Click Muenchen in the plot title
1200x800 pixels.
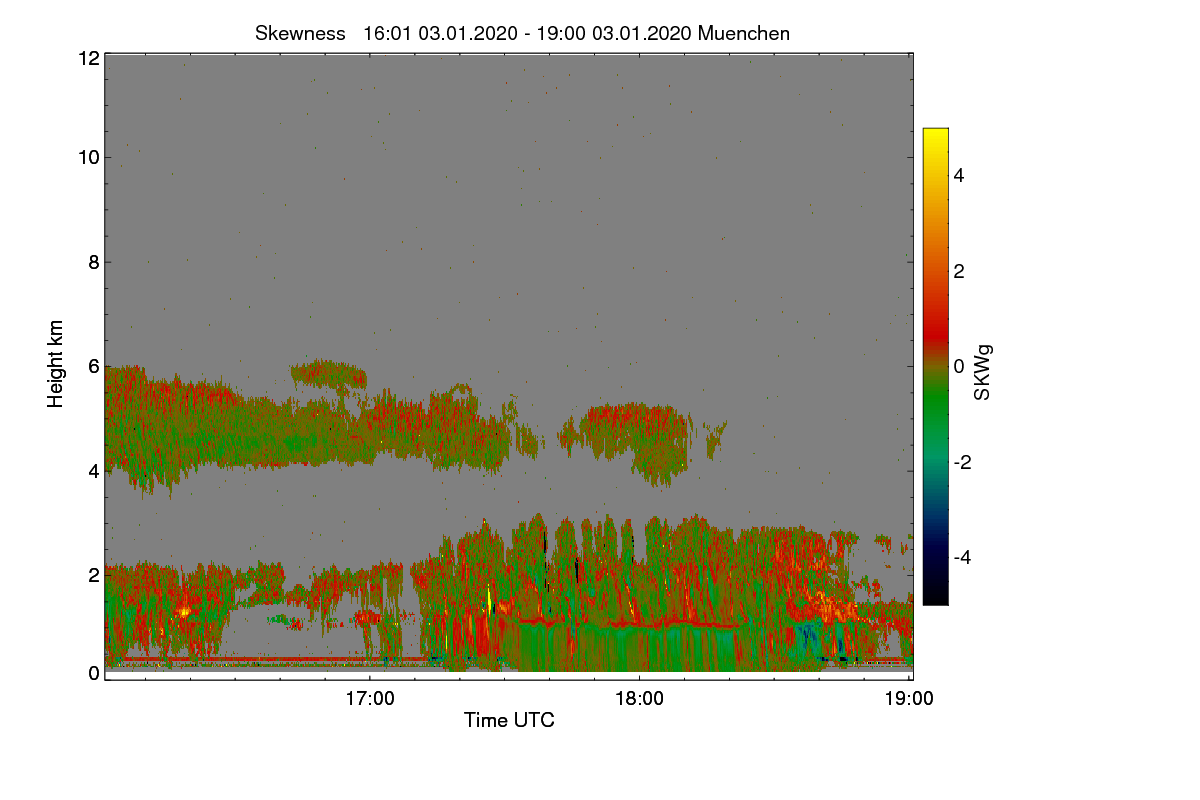(744, 33)
